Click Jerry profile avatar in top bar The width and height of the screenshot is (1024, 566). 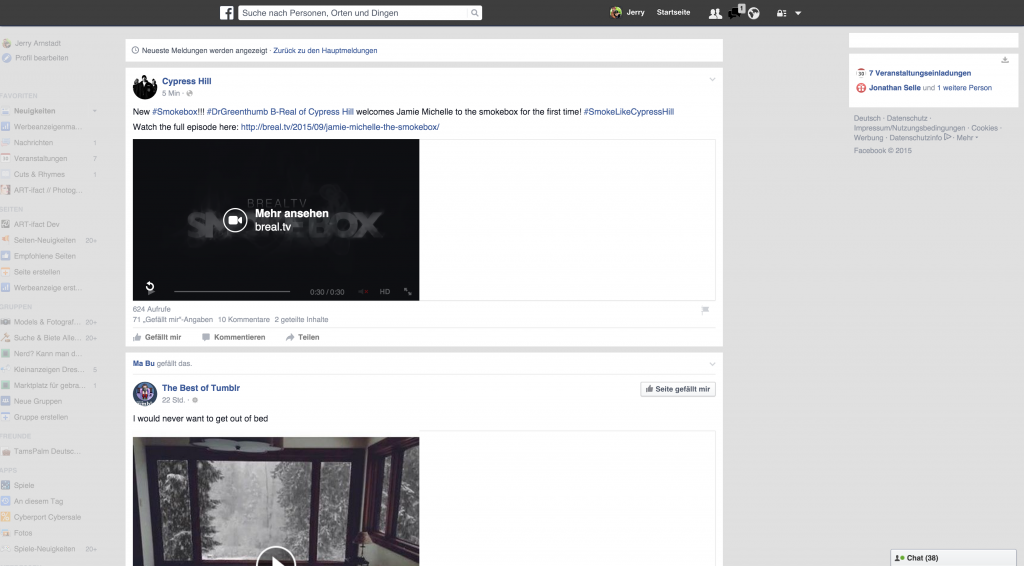pyautogui.click(x=615, y=12)
